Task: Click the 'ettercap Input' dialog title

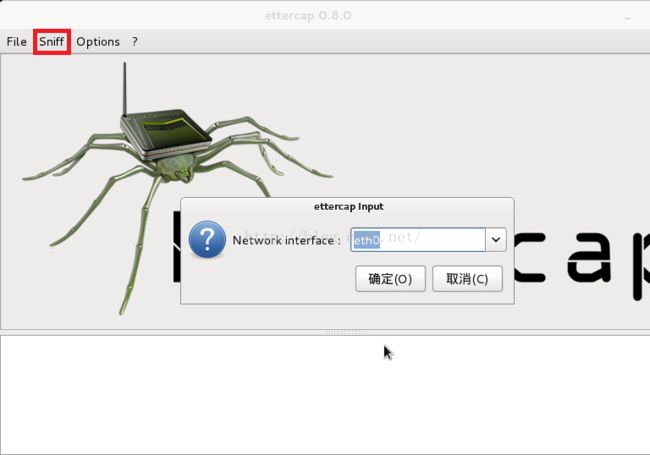Action: (349, 206)
